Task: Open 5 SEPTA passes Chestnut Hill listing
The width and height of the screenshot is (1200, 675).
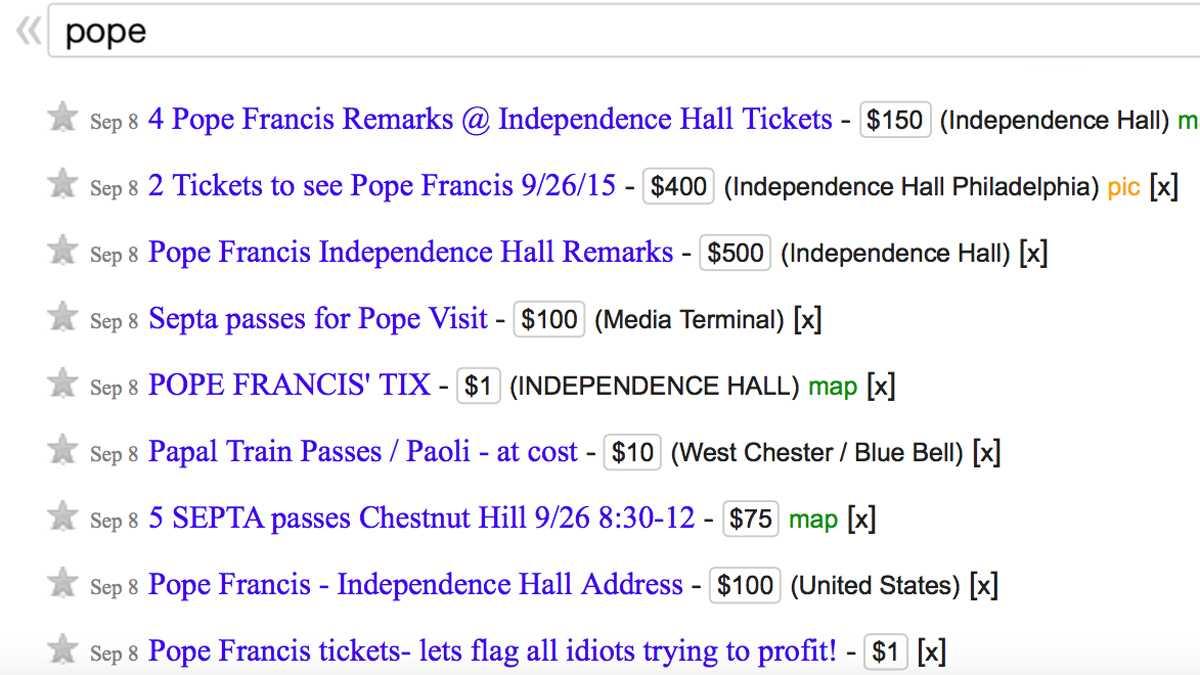Action: 421,518
